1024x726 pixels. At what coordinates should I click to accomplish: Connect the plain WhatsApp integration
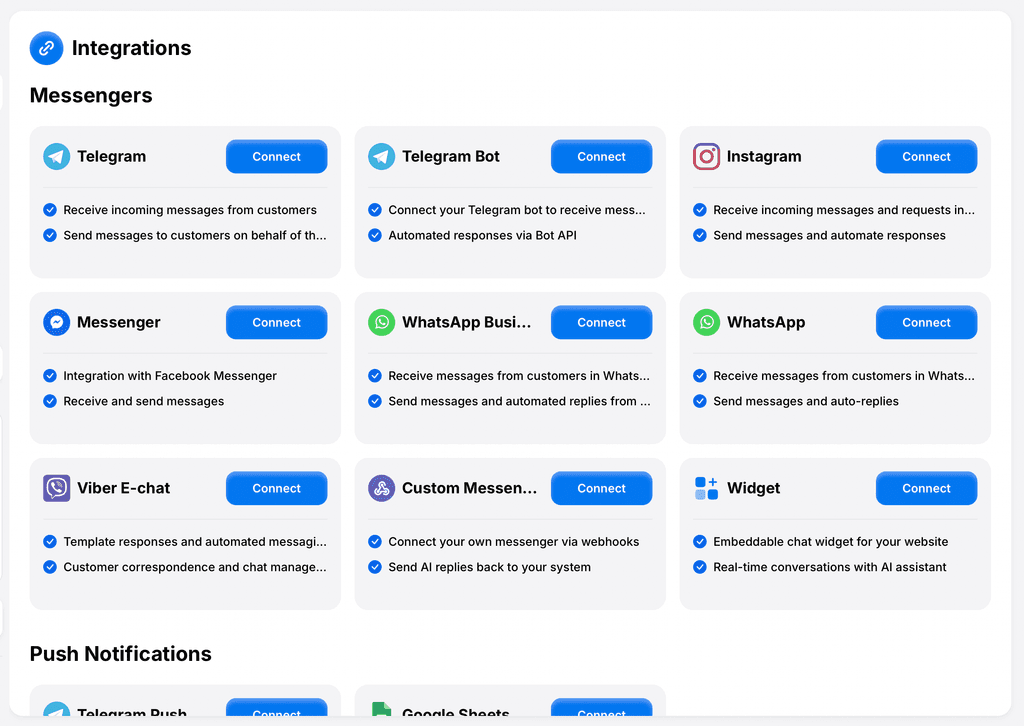[926, 323]
